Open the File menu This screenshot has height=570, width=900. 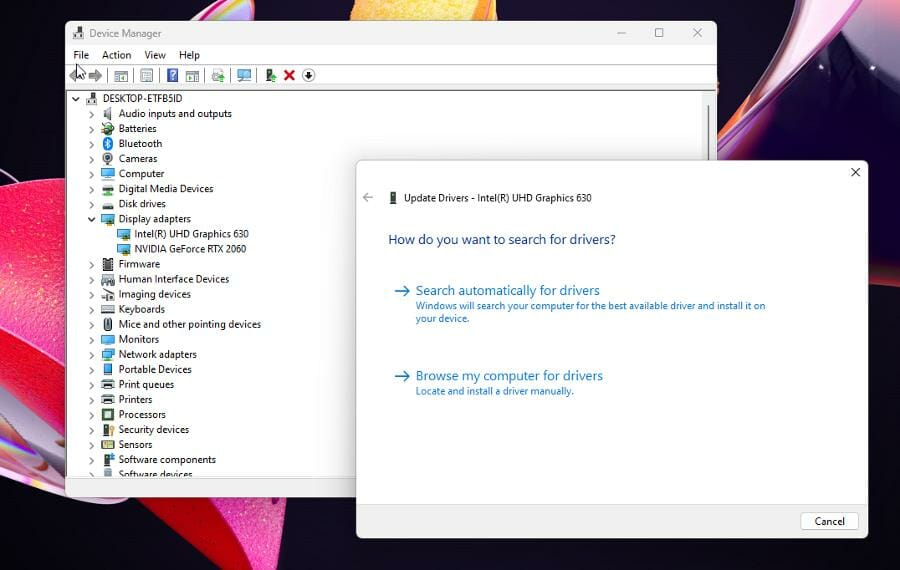point(81,55)
